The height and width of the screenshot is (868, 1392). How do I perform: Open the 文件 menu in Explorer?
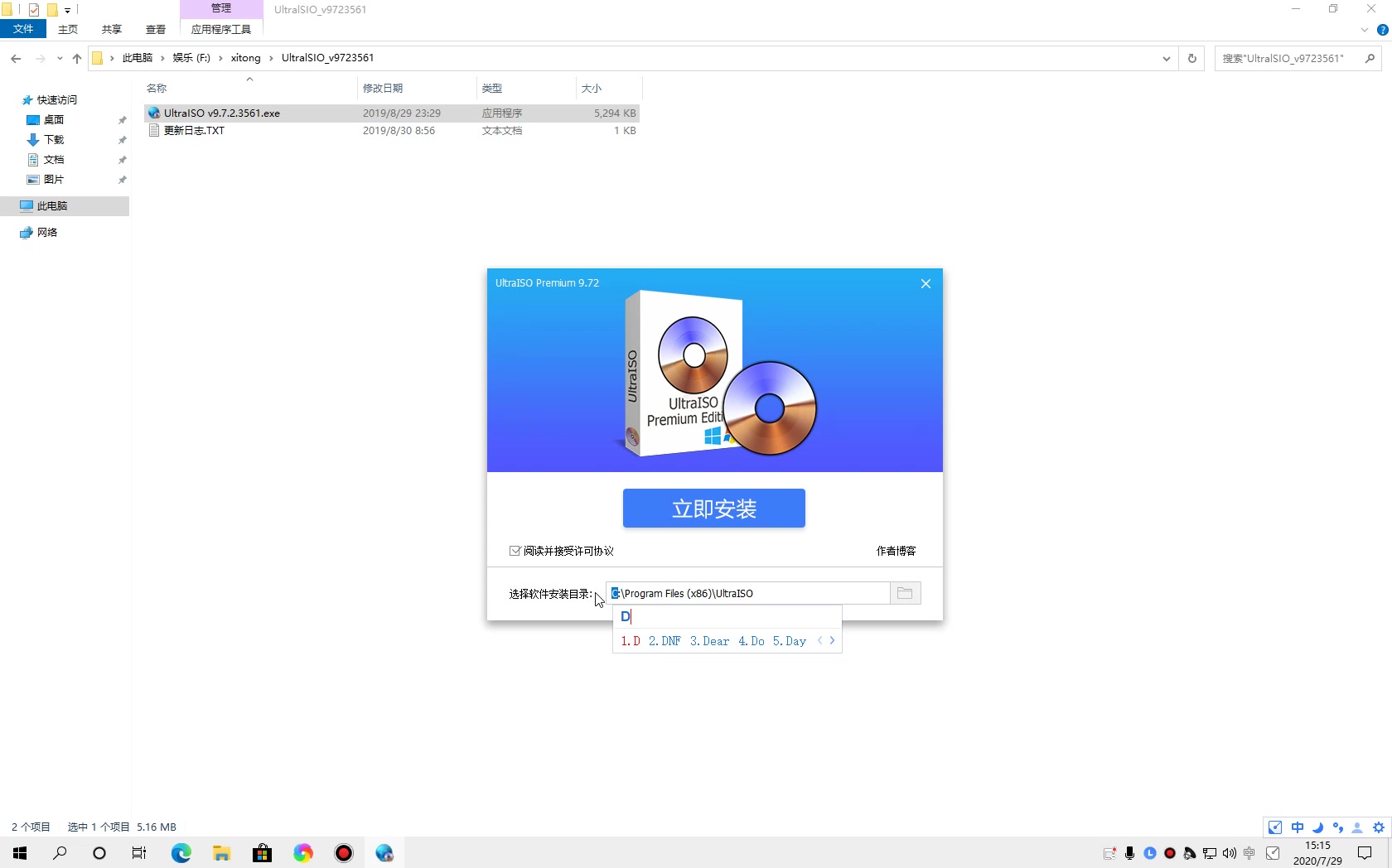pos(23,29)
